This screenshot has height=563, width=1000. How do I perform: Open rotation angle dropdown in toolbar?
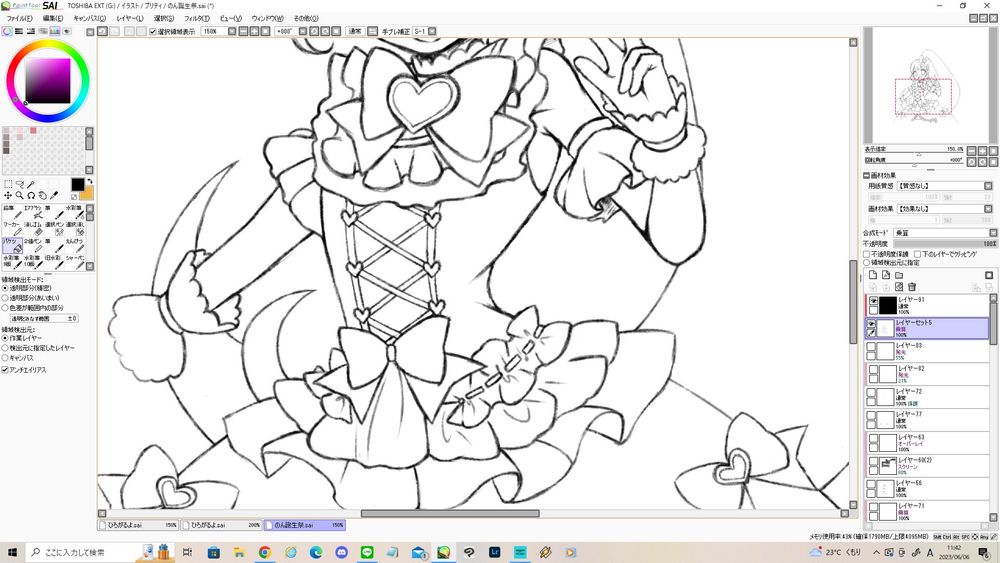click(303, 31)
